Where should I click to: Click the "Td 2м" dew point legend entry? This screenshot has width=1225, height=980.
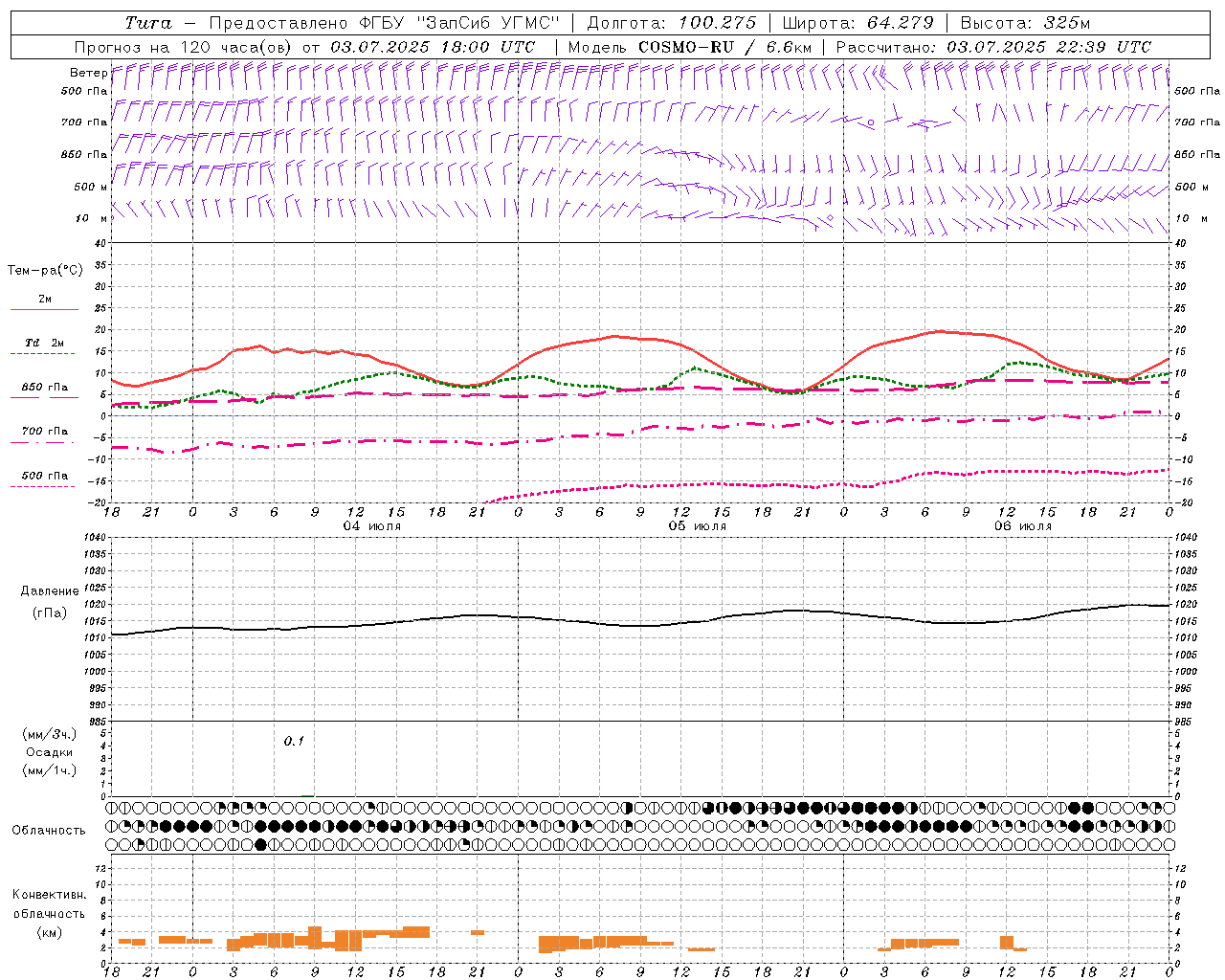44,343
